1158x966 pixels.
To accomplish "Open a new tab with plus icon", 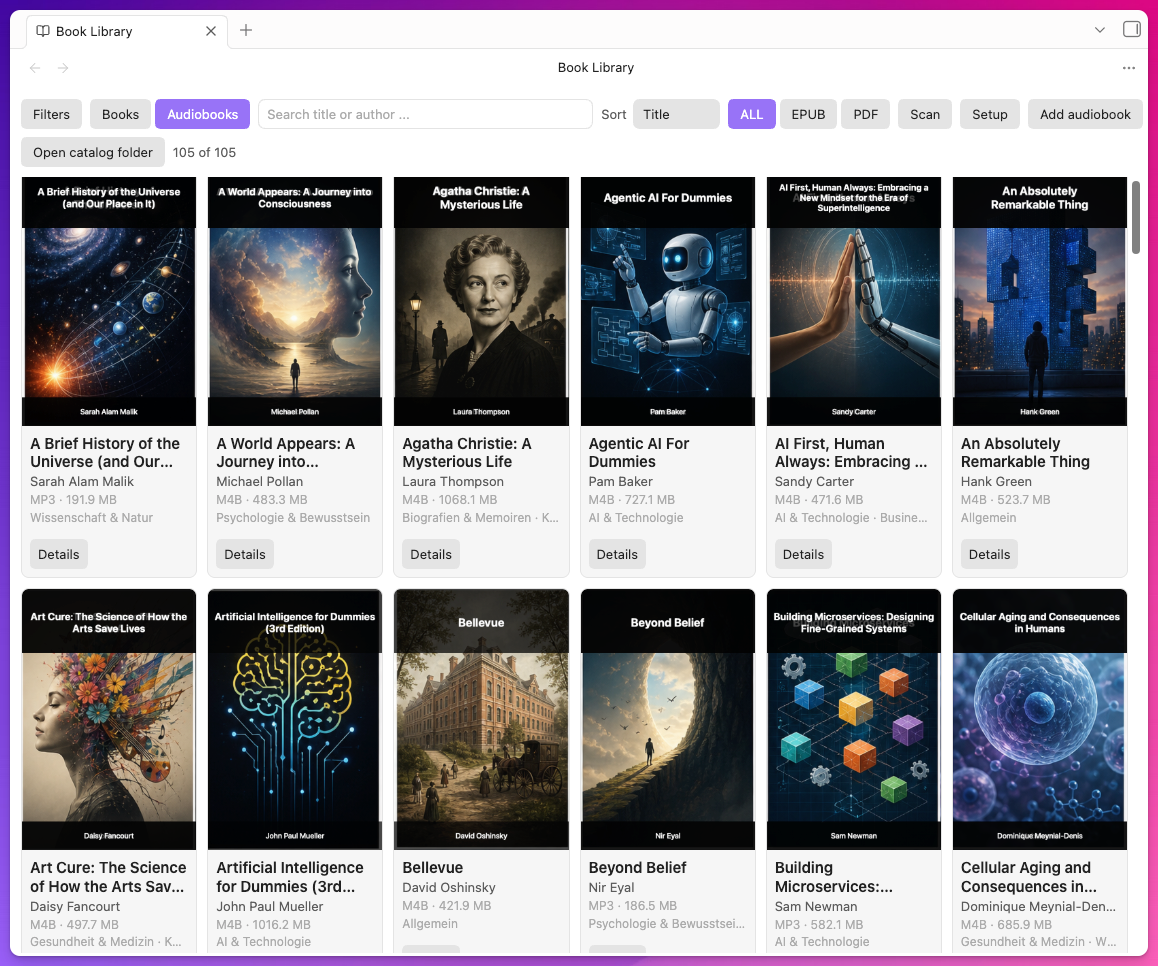I will (x=246, y=30).
